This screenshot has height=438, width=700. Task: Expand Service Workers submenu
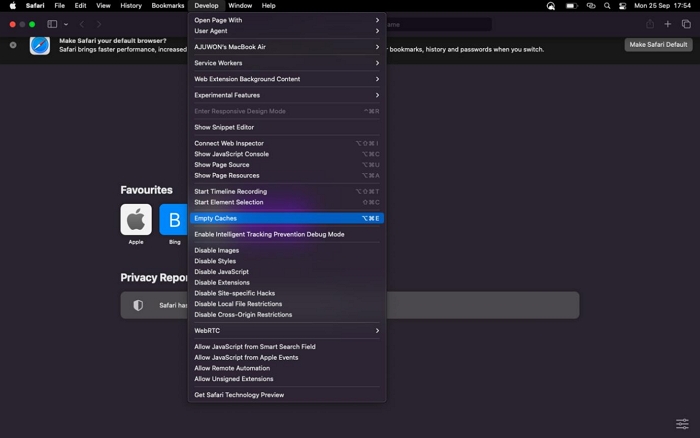tap(287, 63)
